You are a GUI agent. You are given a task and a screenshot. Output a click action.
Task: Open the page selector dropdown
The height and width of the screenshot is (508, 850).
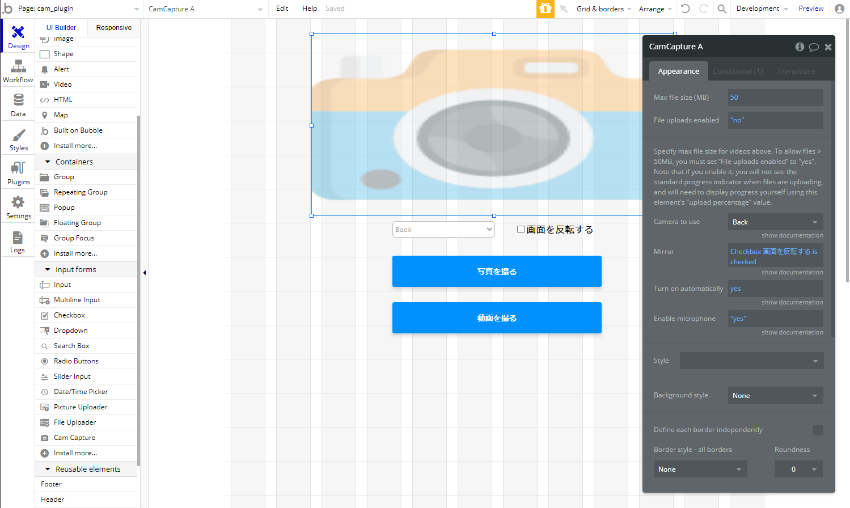[79, 9]
